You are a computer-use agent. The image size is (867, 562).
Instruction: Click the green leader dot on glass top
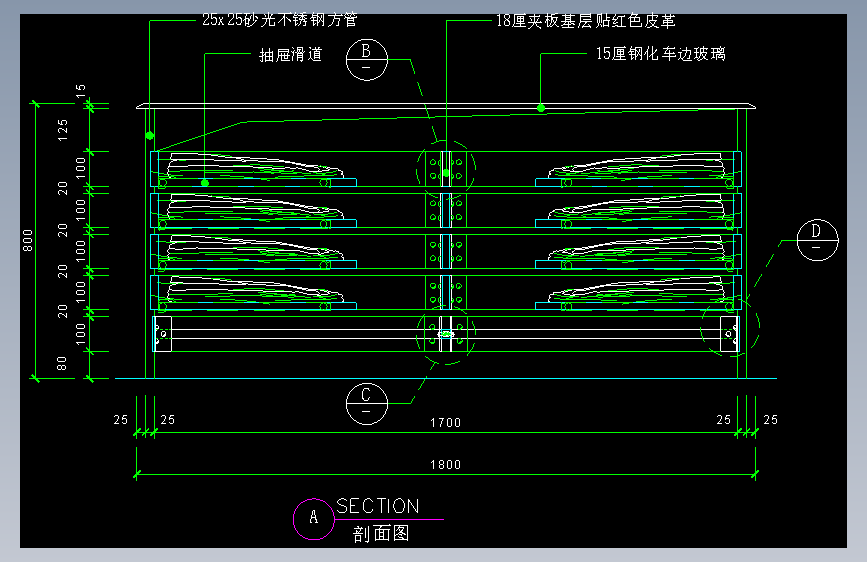[541, 108]
